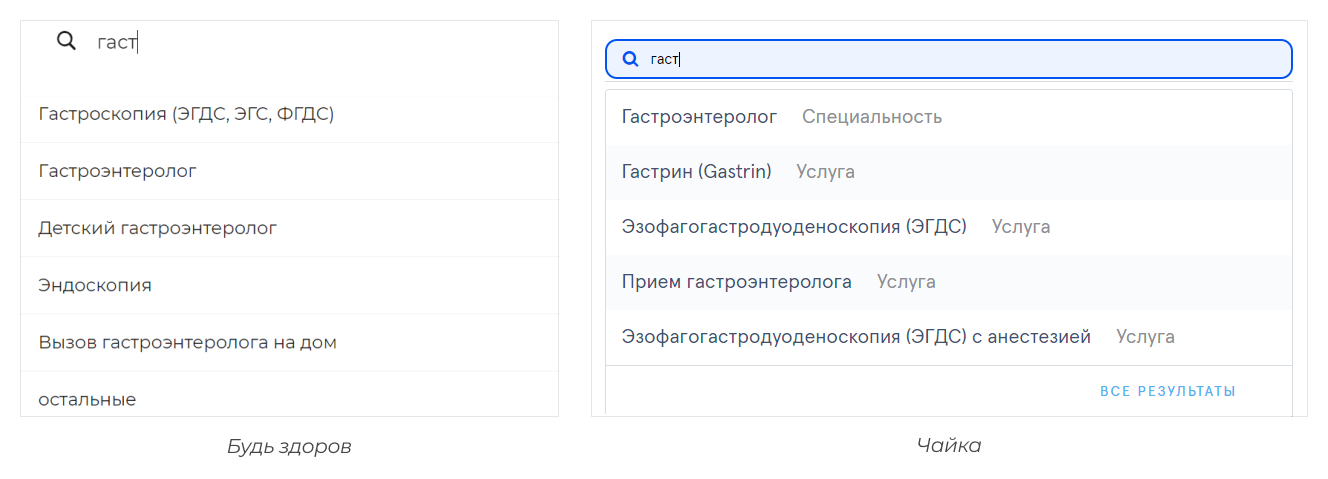Choose 'ЭГДС с анестезией' service result

[855, 337]
